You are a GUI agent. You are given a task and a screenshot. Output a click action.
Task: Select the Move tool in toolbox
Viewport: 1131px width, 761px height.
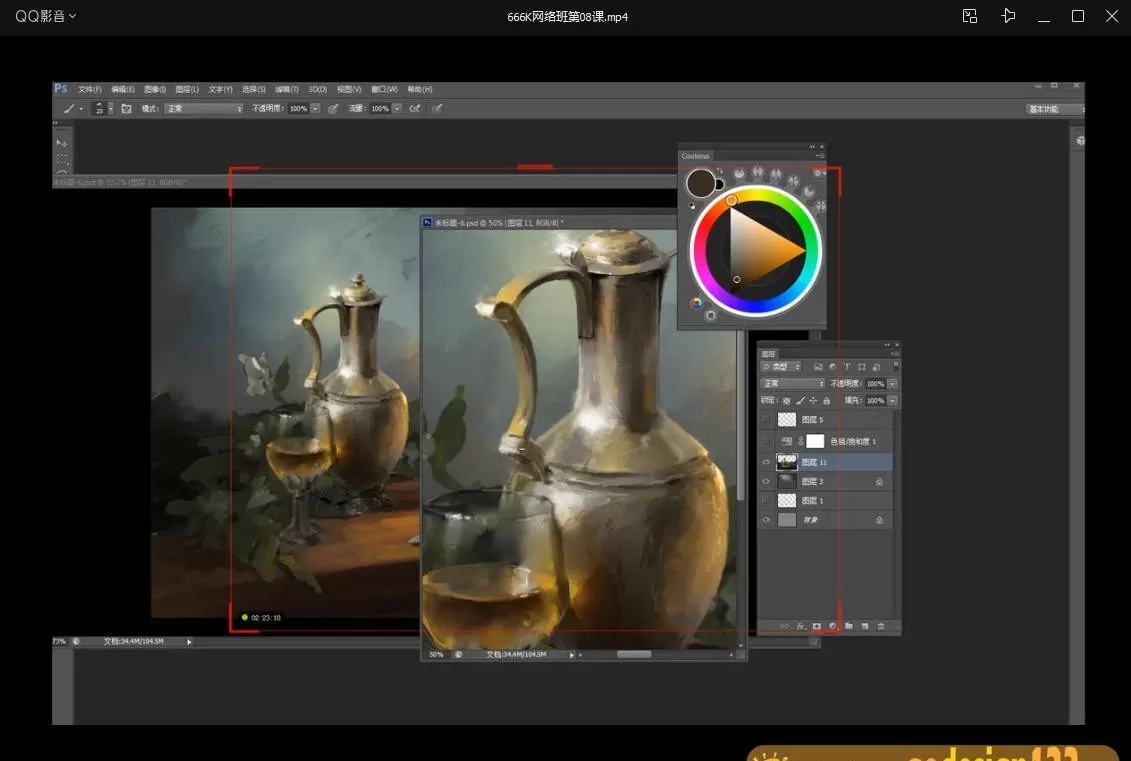point(61,143)
